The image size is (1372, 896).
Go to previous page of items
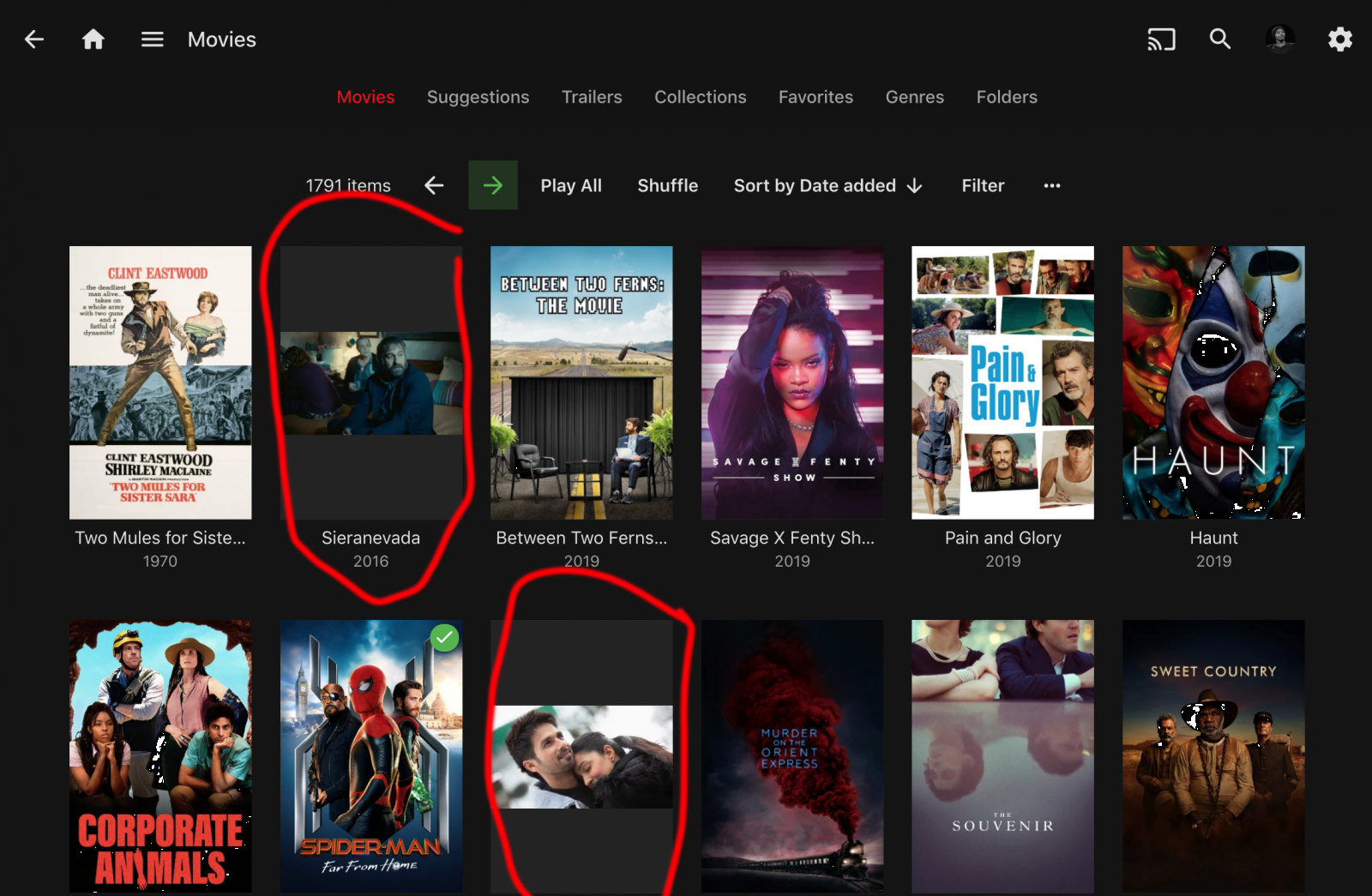[x=434, y=185]
